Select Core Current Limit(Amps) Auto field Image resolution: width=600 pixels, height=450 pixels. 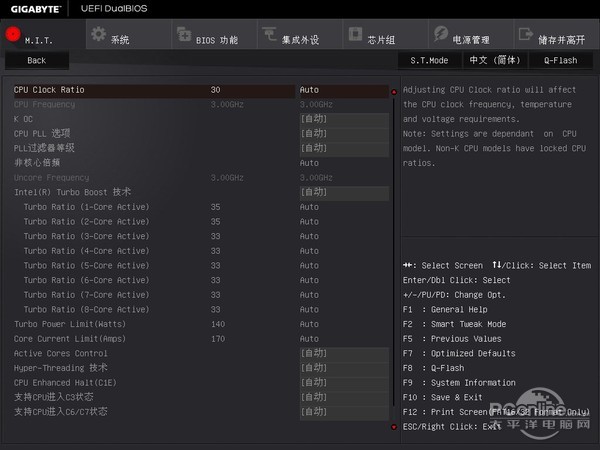click(309, 339)
